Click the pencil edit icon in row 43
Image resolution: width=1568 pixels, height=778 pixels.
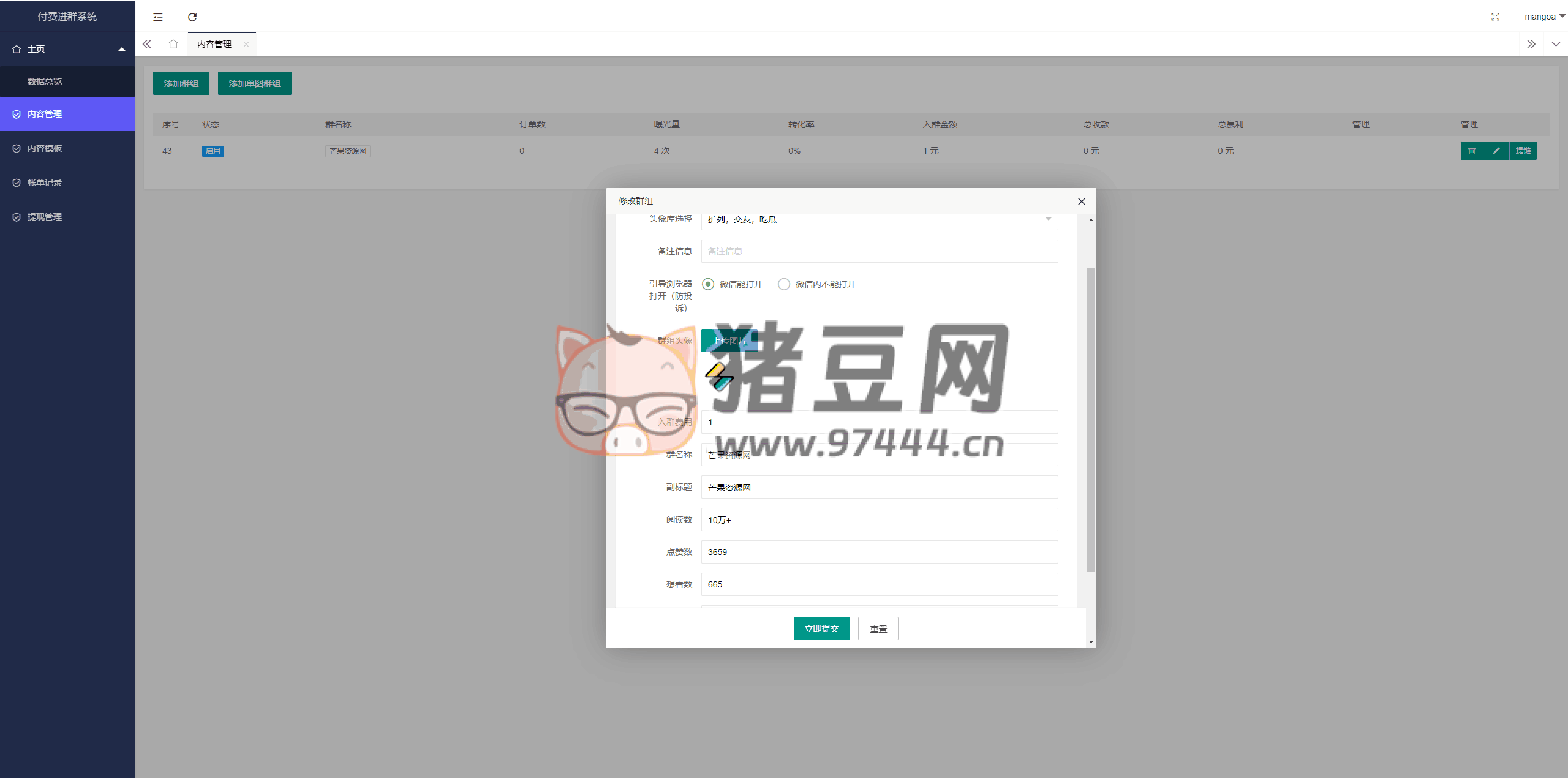(1496, 151)
